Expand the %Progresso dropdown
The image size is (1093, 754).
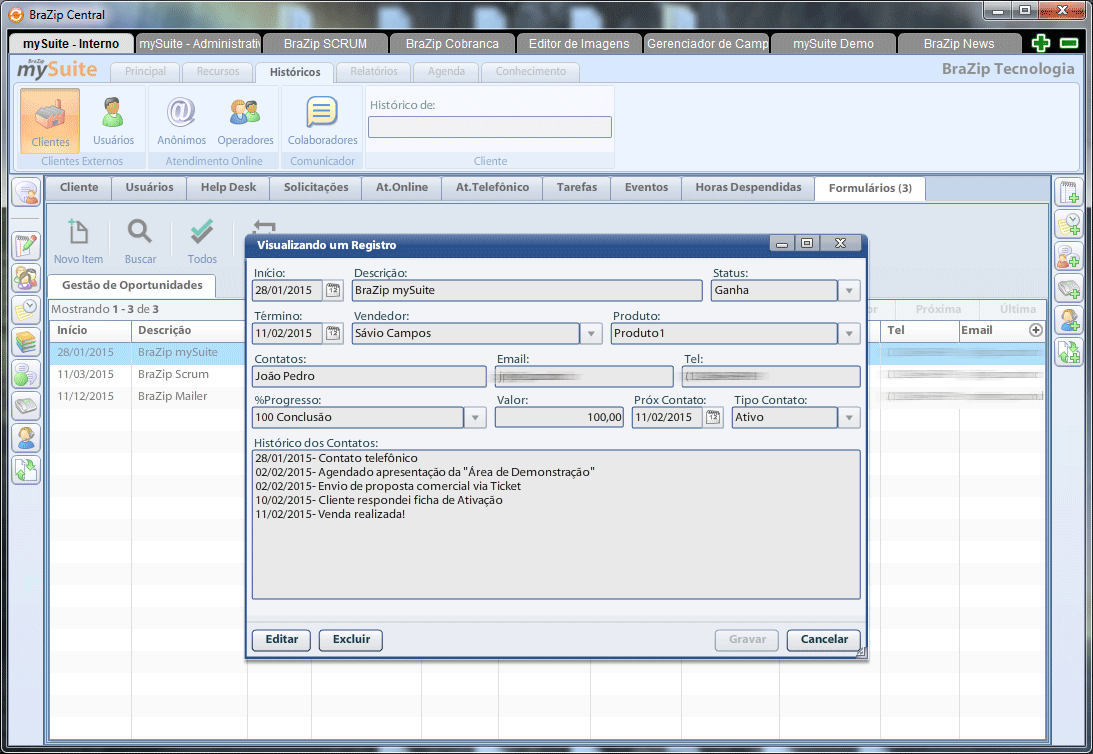[x=475, y=417]
